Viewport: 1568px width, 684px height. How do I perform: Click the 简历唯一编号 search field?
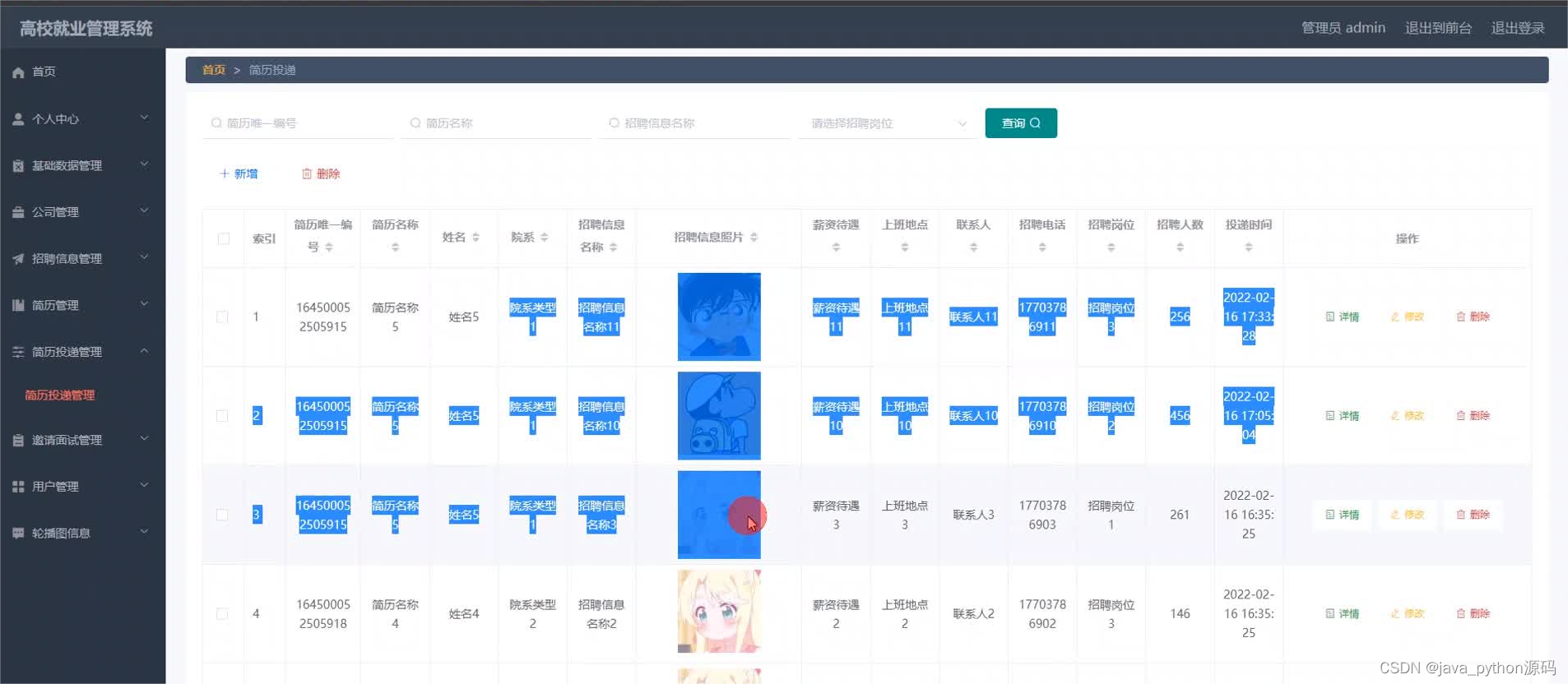tap(298, 123)
